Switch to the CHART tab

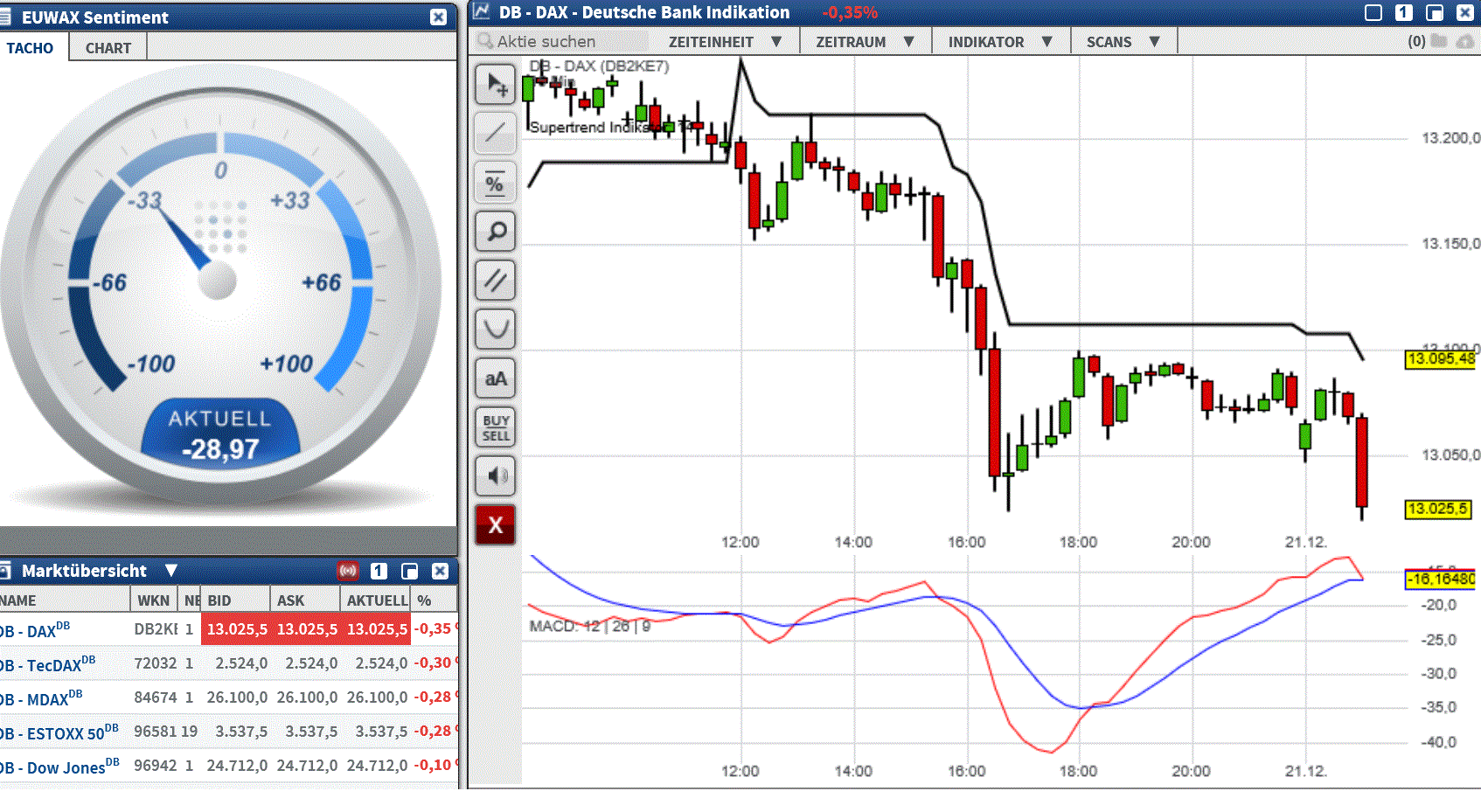click(107, 47)
